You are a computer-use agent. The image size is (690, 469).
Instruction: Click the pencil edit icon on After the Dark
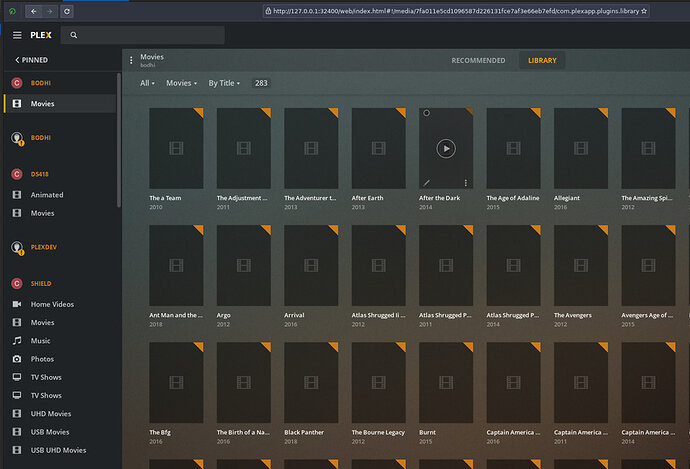pos(427,183)
